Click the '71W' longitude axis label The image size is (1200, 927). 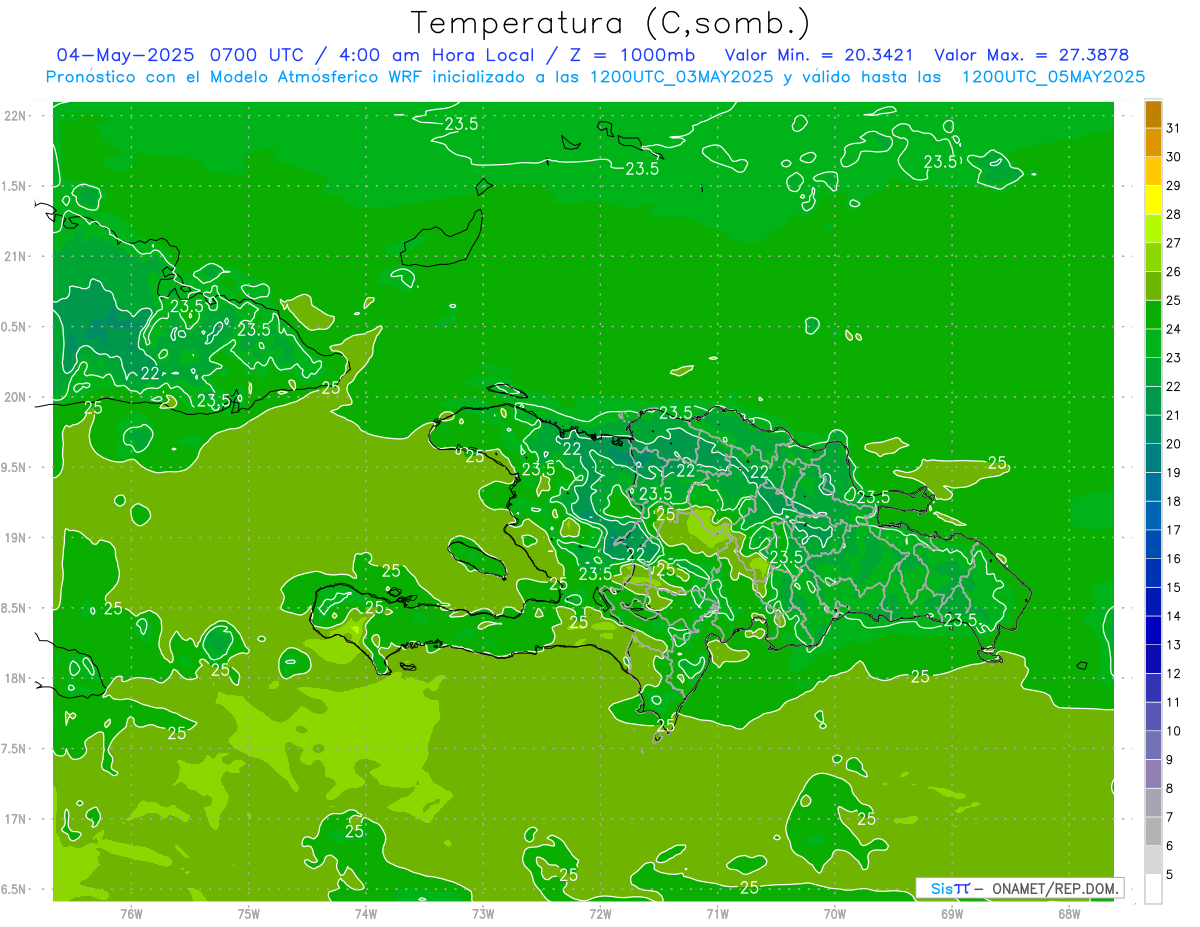(x=717, y=913)
